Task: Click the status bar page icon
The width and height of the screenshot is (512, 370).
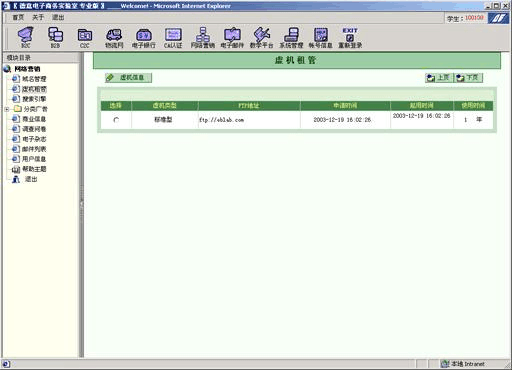Action: click(6, 364)
